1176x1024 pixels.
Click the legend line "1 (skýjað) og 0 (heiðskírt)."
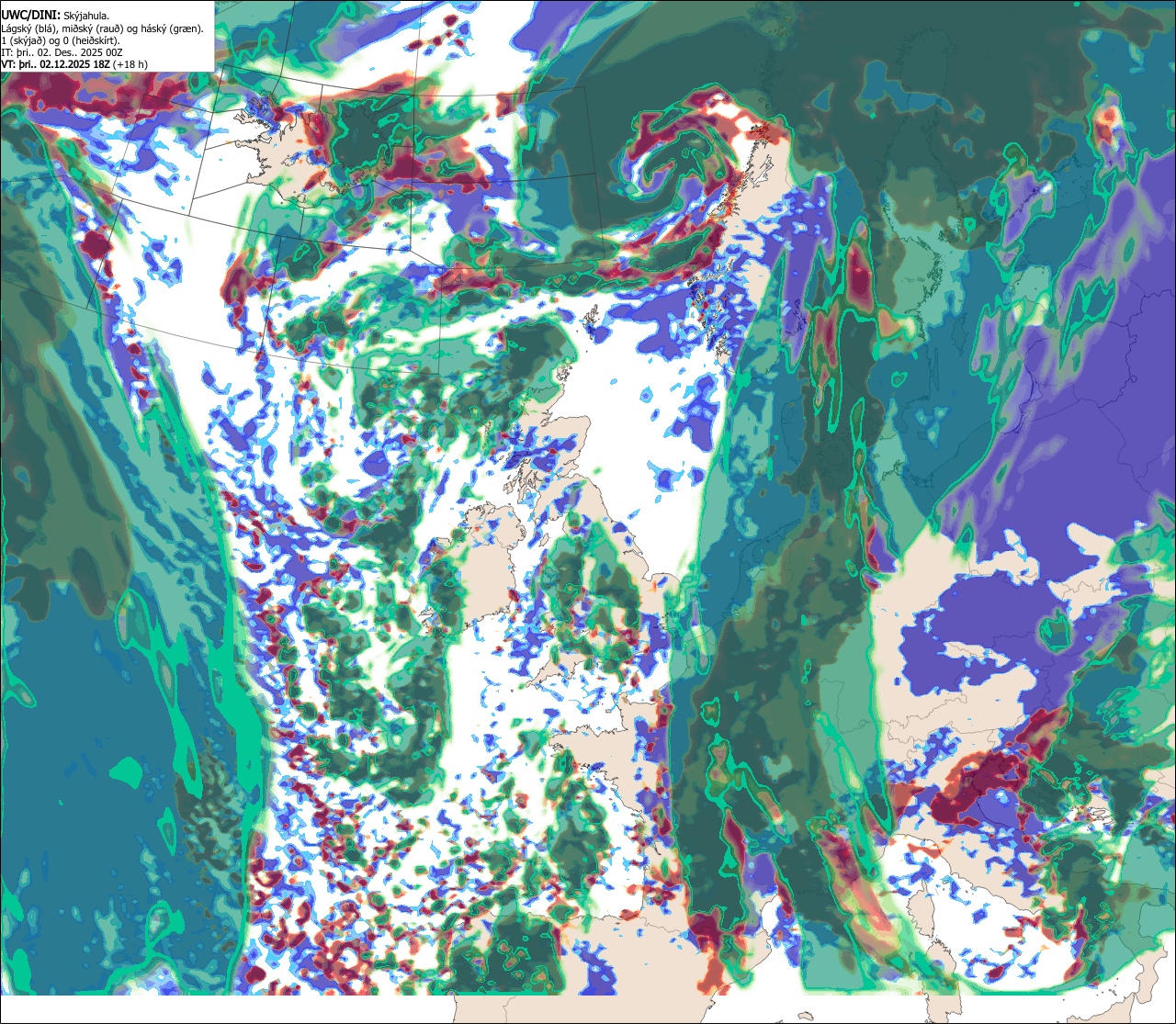[x=60, y=40]
